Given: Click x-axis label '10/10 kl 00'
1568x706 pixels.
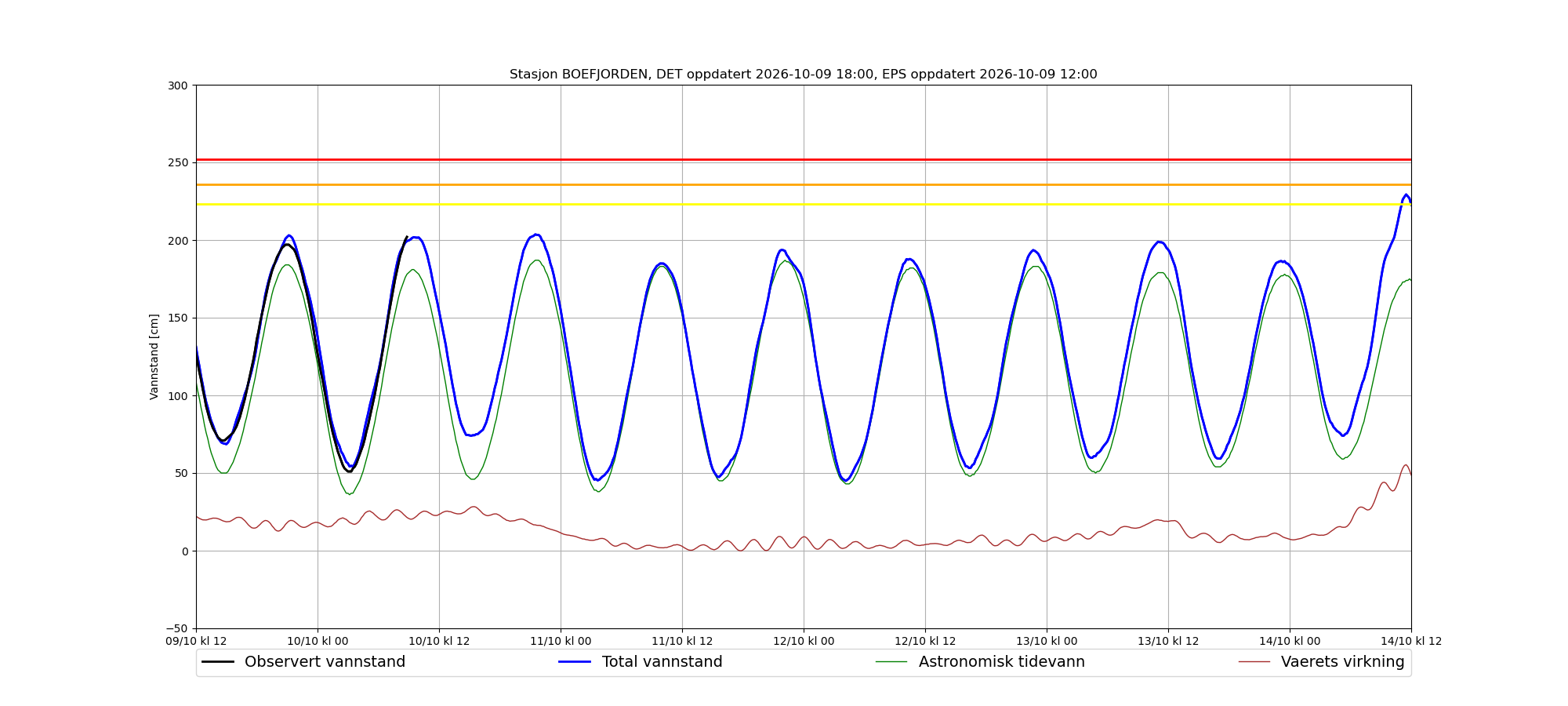Looking at the screenshot, I should [x=318, y=642].
